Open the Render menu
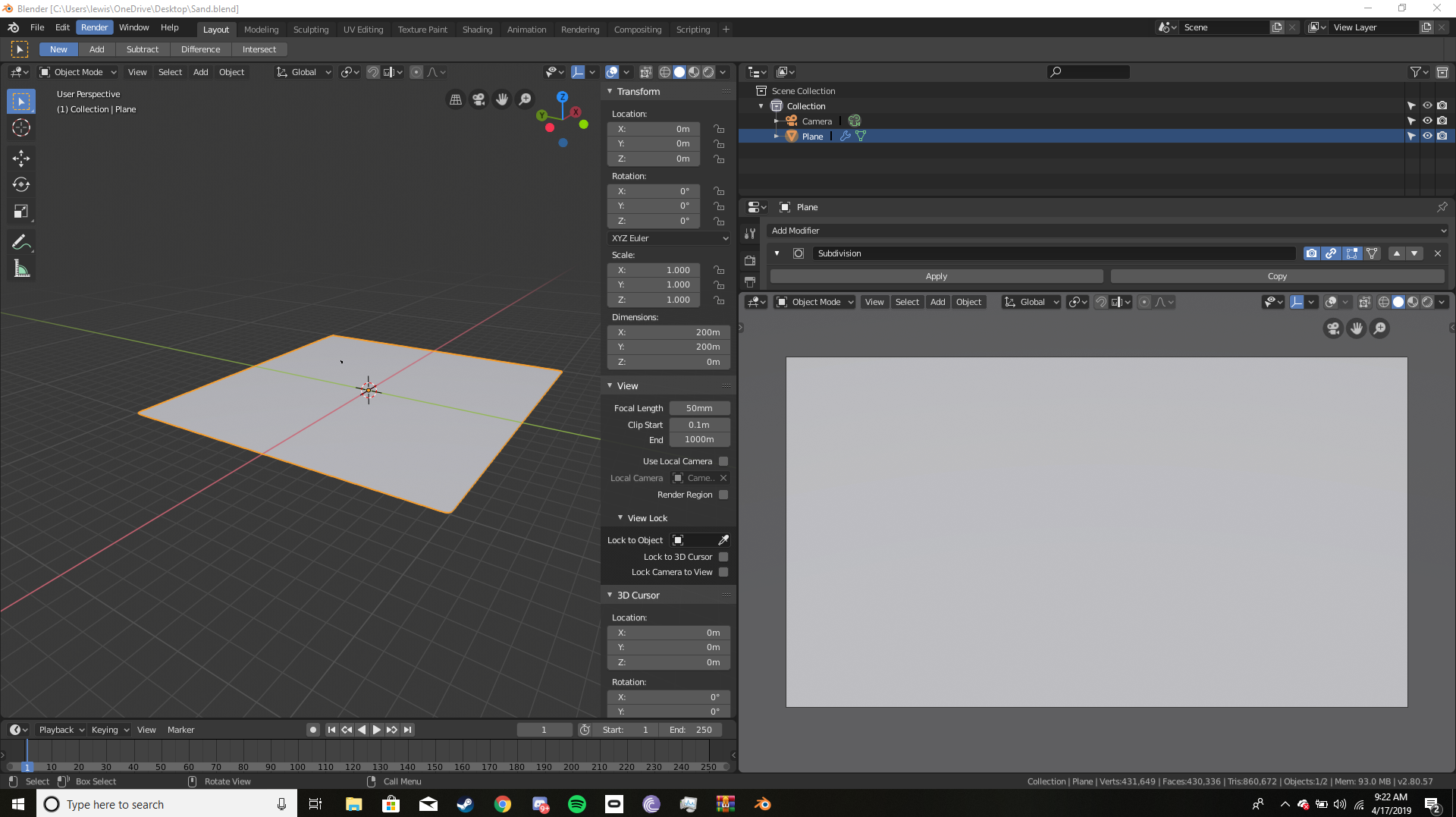The height and width of the screenshot is (817, 1456). tap(95, 27)
